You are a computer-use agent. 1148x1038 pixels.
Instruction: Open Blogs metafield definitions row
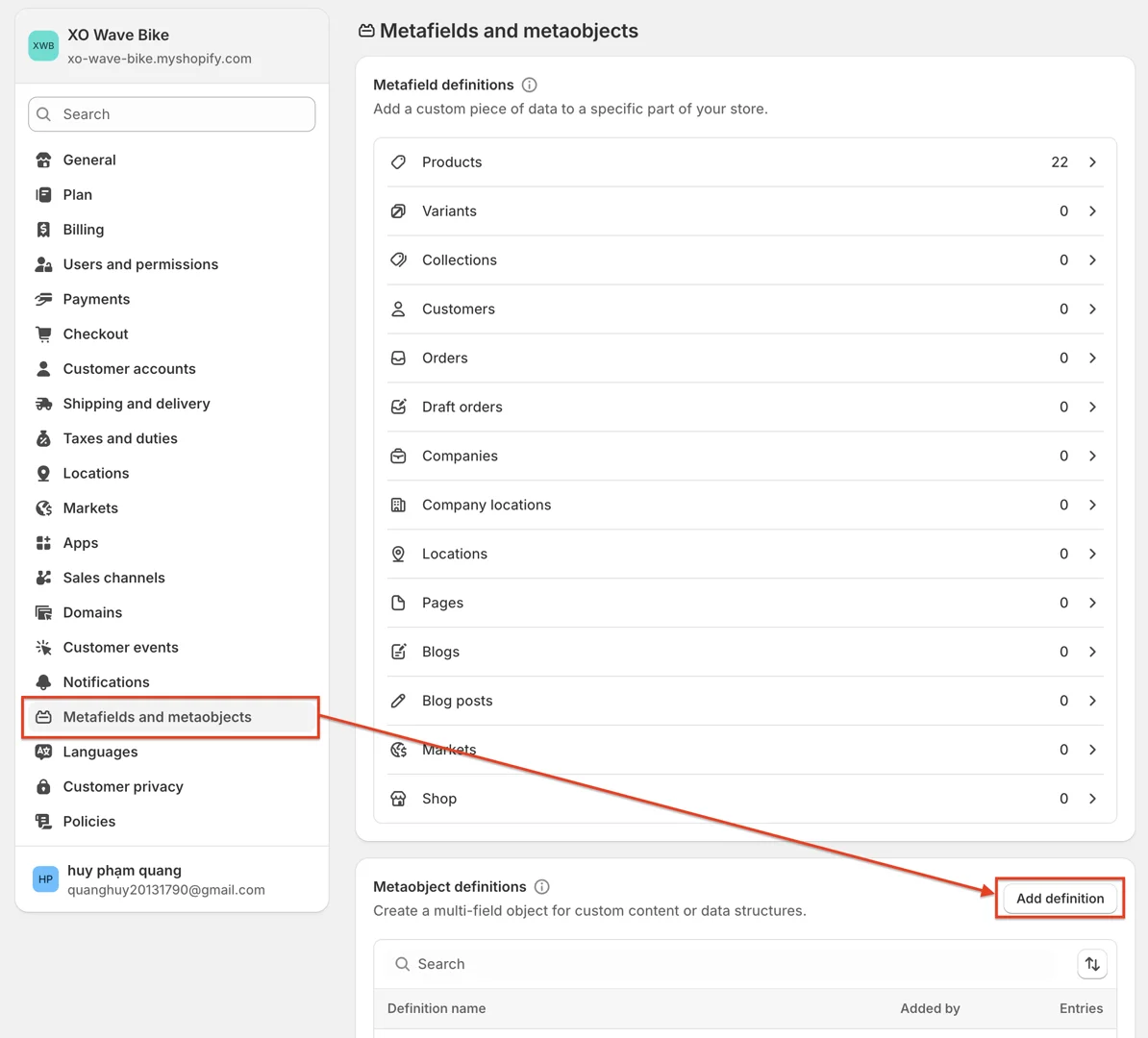[x=744, y=653]
